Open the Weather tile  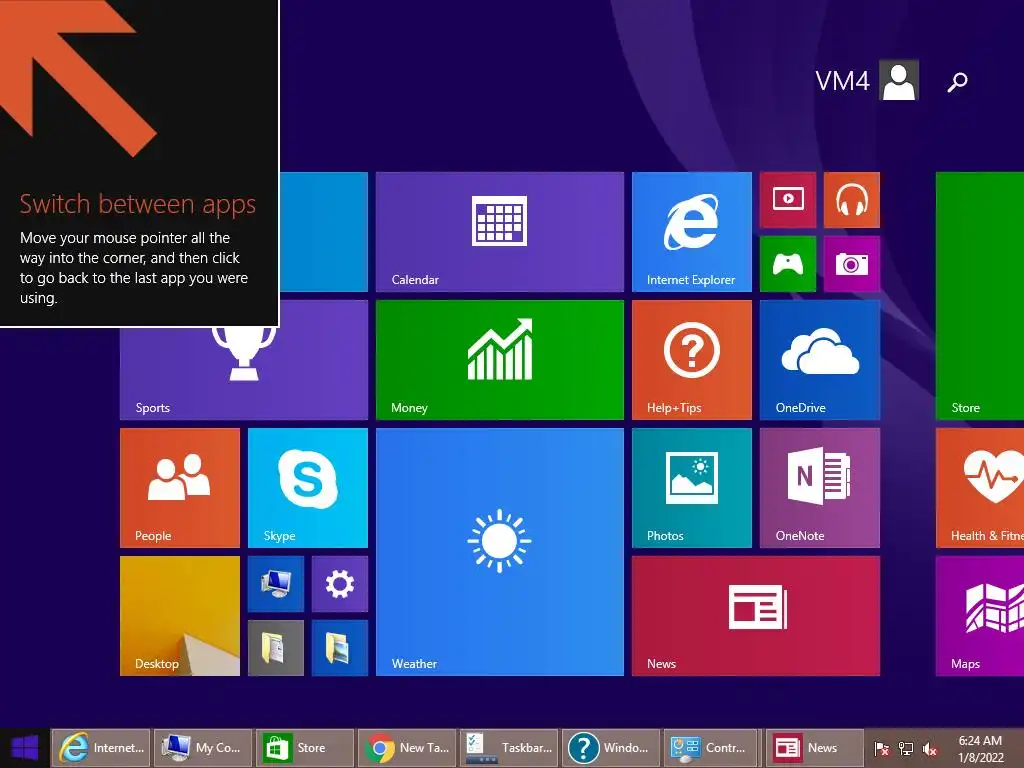click(500, 552)
